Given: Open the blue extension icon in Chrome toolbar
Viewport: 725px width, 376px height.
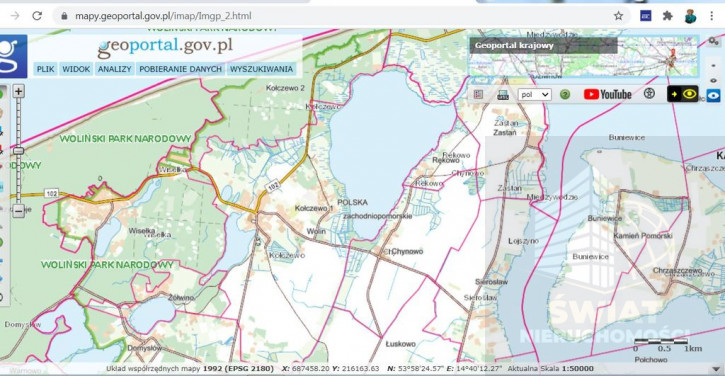Looking at the screenshot, I should tap(645, 16).
